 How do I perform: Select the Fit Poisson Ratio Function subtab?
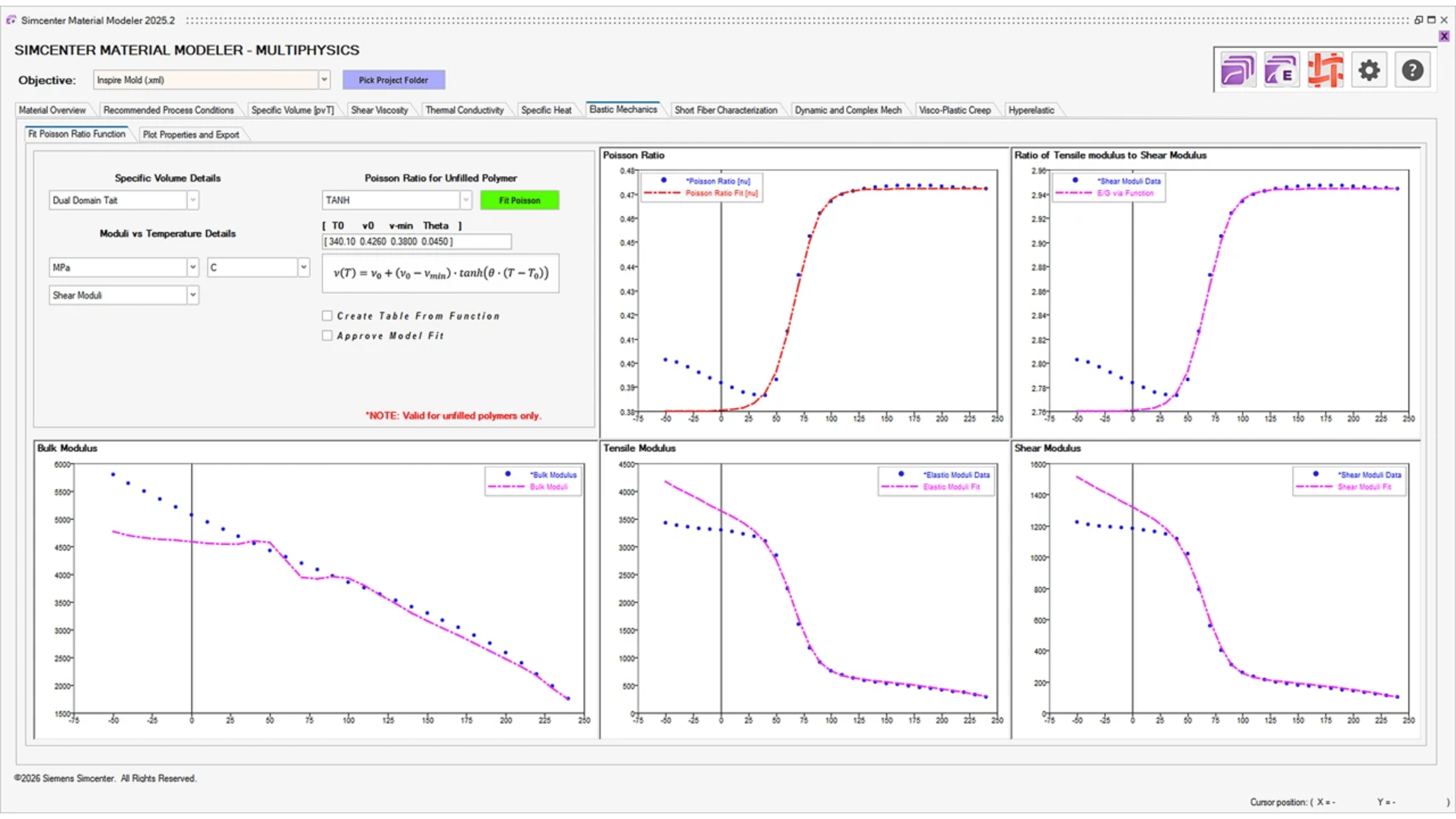coord(77,134)
